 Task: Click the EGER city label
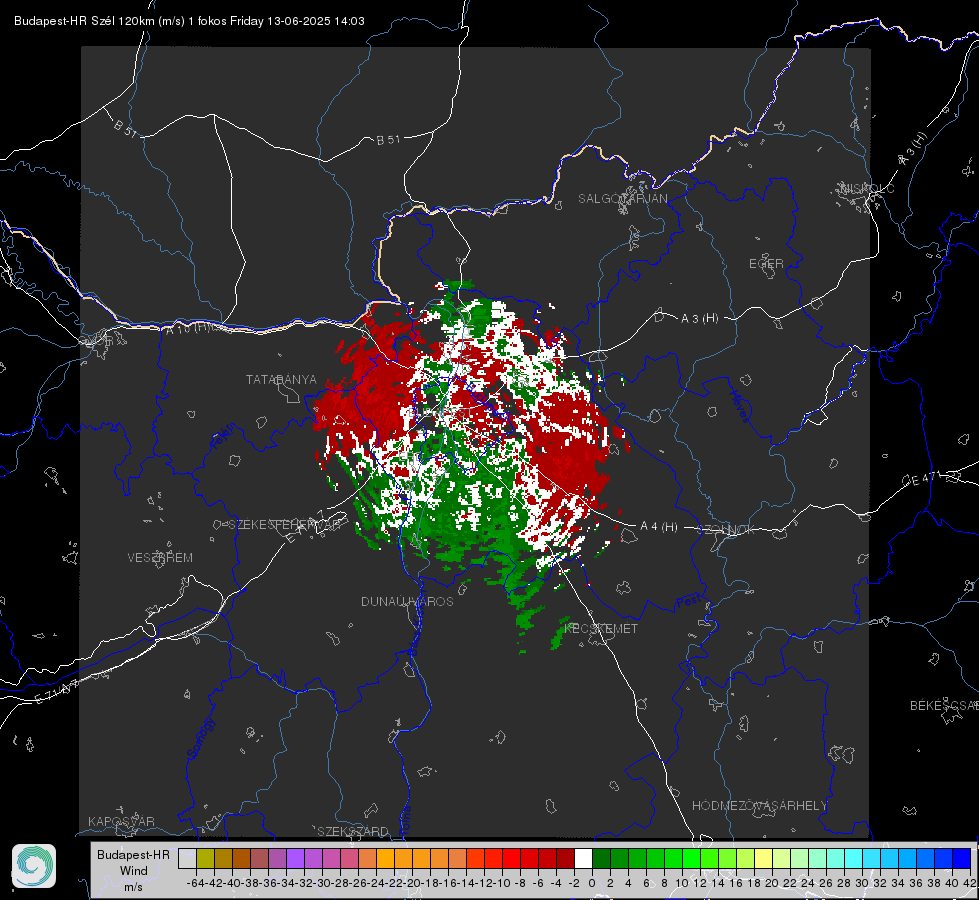tap(766, 264)
